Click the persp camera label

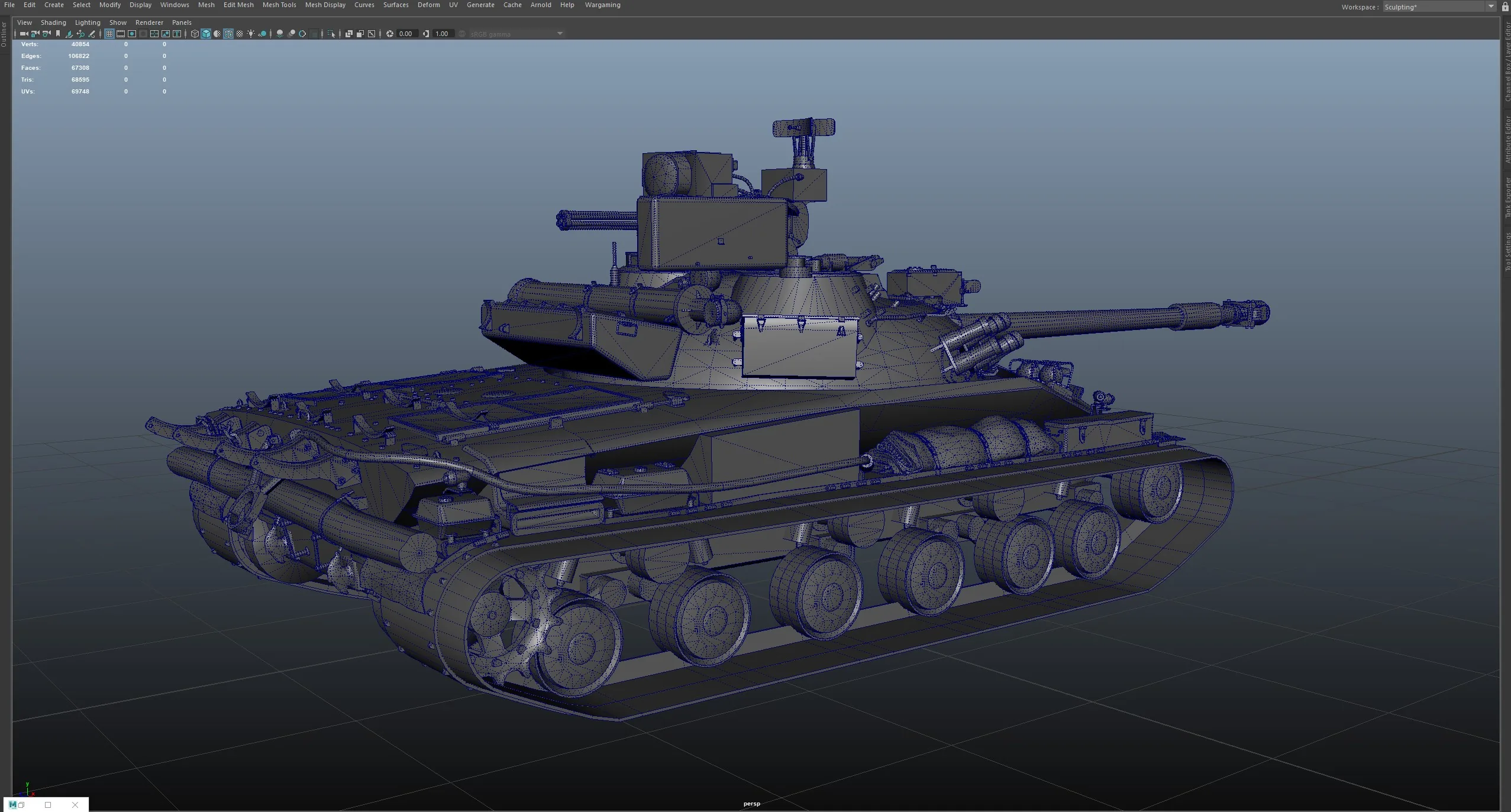(751, 804)
